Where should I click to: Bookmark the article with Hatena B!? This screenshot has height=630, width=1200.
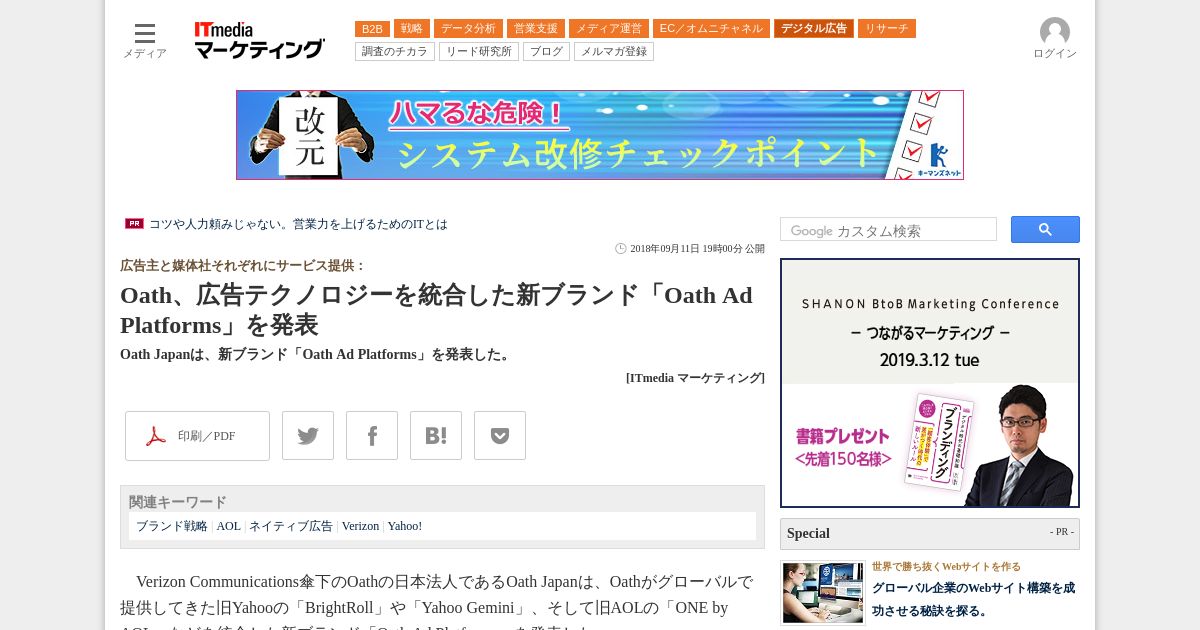coord(436,436)
